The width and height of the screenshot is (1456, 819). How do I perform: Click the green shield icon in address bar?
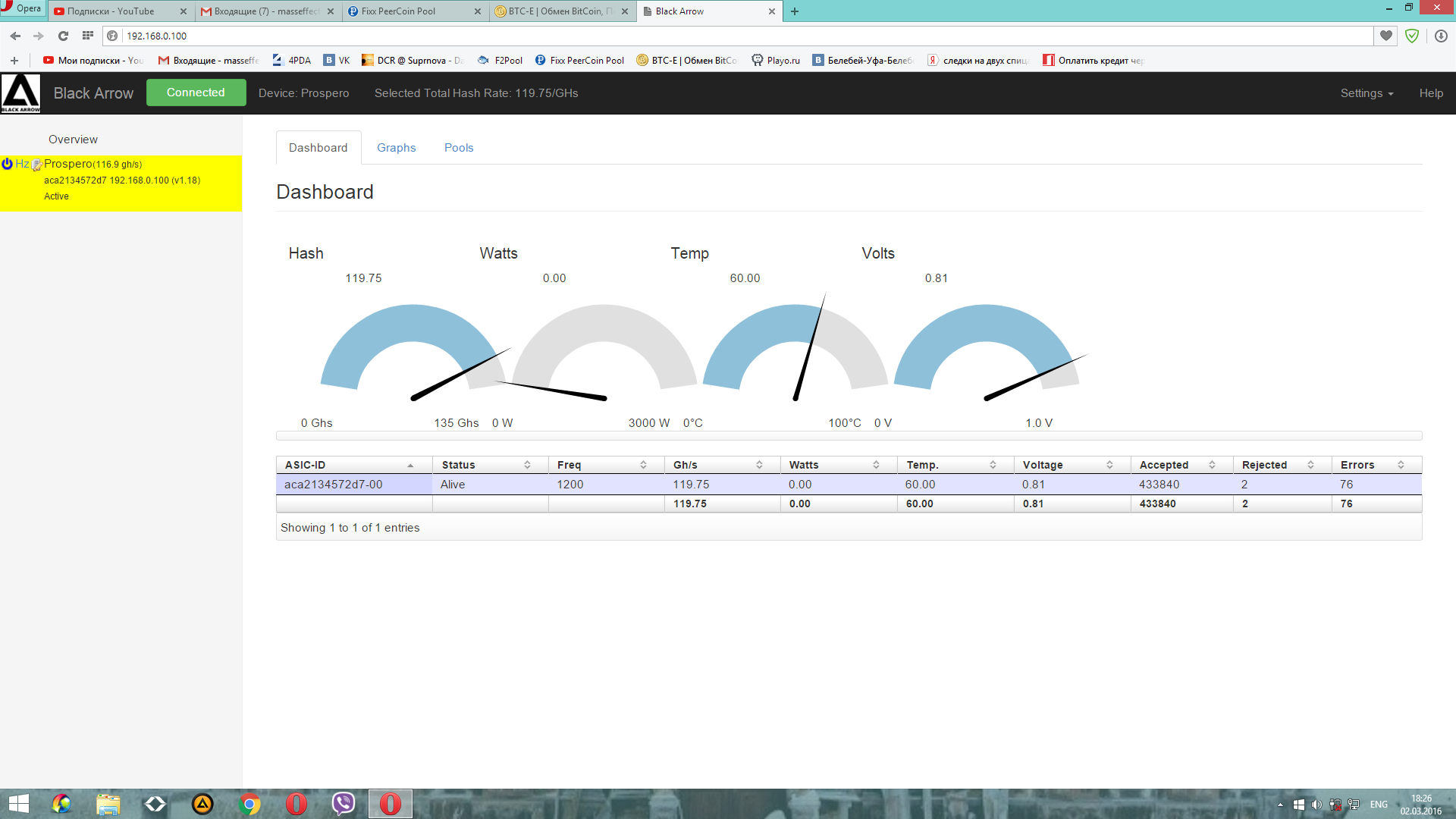pyautogui.click(x=1412, y=36)
